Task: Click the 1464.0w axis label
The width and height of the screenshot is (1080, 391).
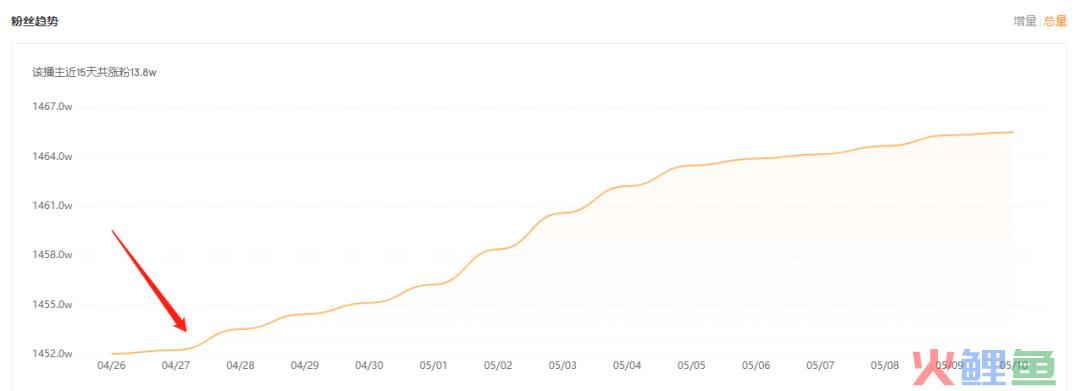Action: 52,157
